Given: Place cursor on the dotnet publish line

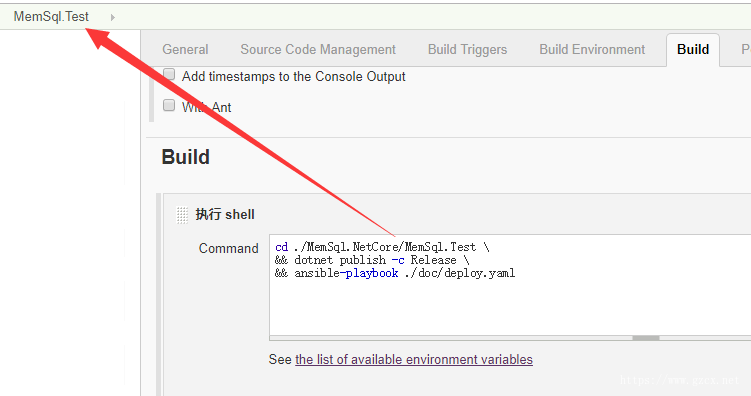Looking at the screenshot, I should [372, 260].
